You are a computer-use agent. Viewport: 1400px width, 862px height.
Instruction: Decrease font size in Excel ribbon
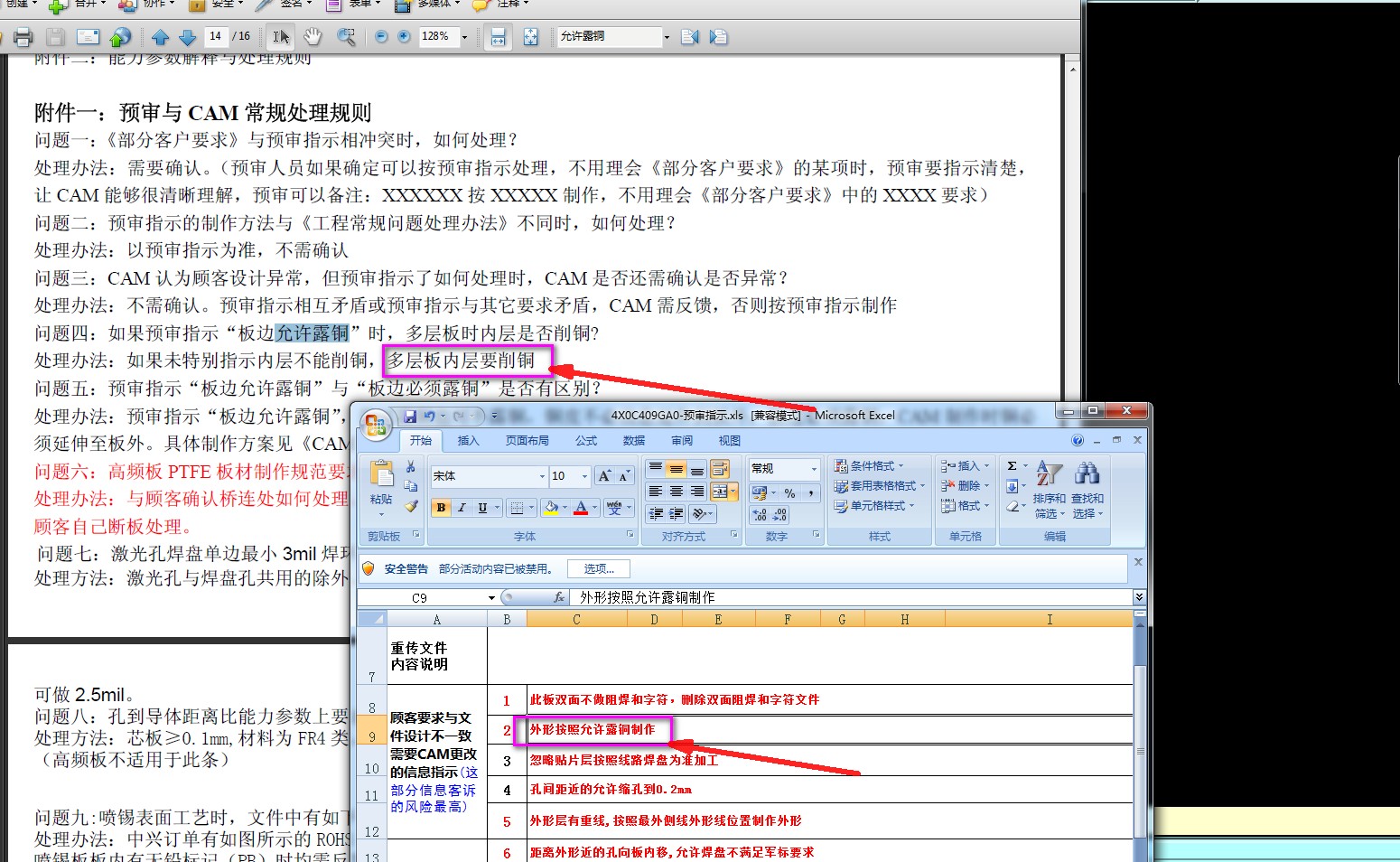(623, 476)
